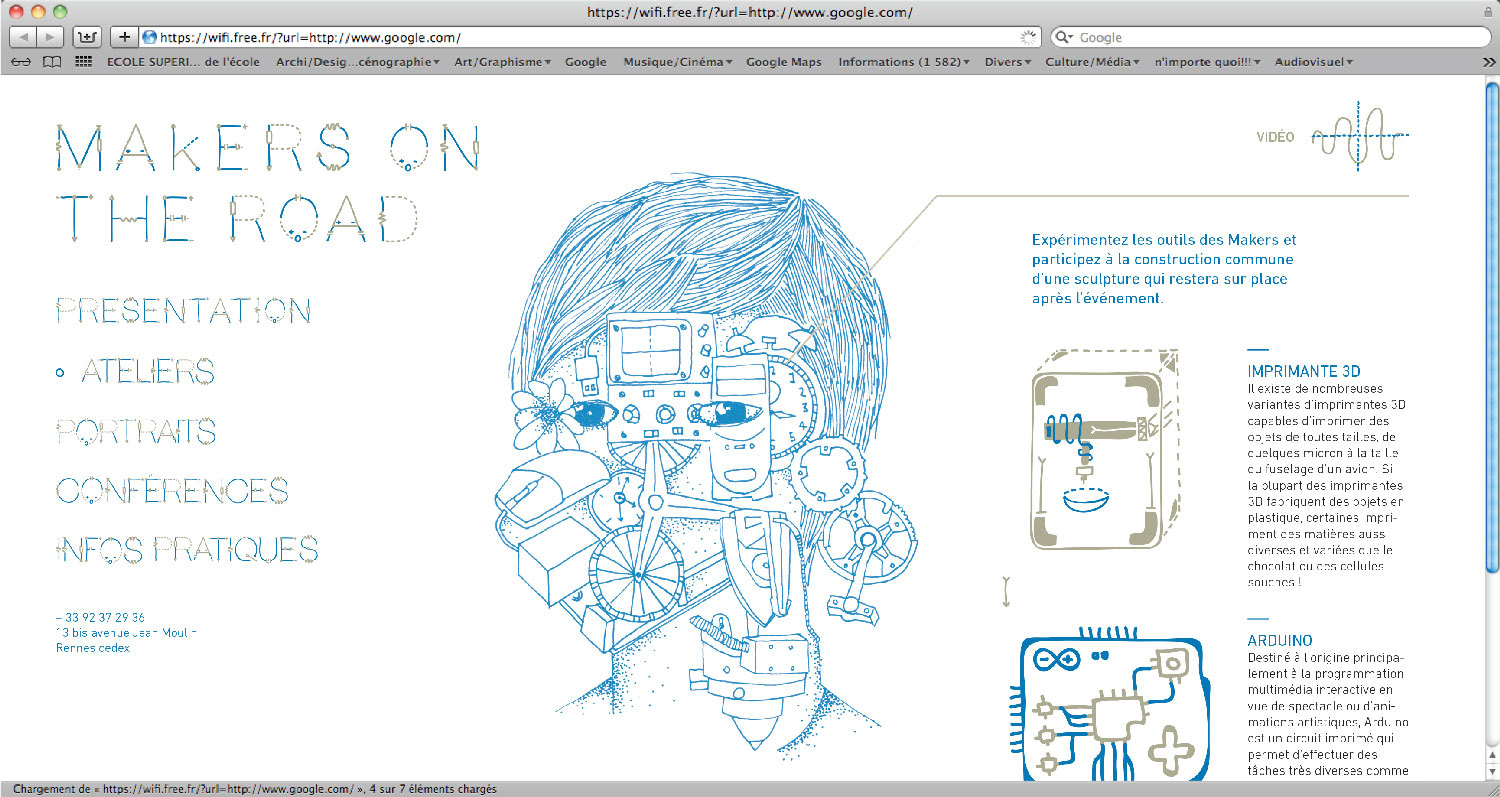This screenshot has width=1500, height=797.
Task: Click the Google search field
Action: point(1269,37)
